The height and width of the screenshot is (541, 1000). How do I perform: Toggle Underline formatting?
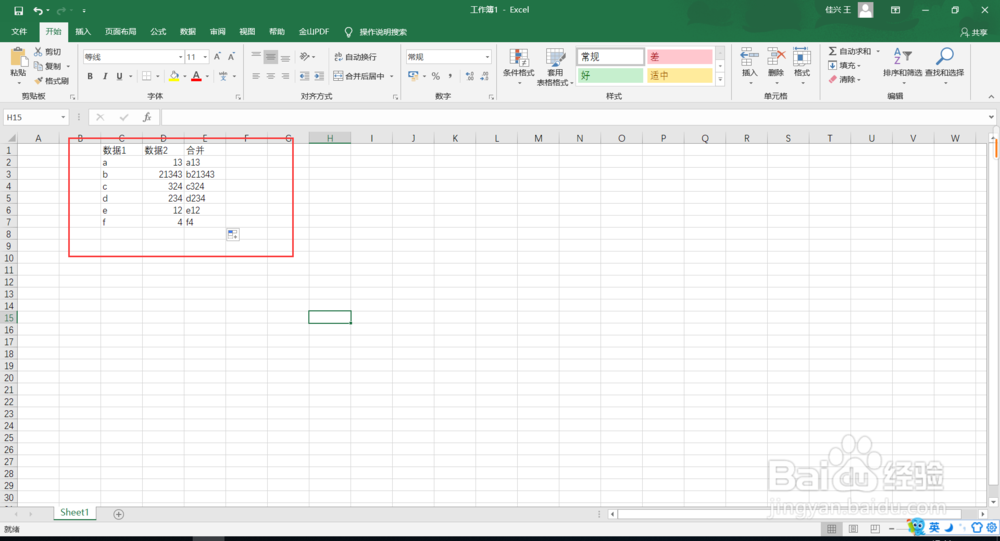[119, 76]
